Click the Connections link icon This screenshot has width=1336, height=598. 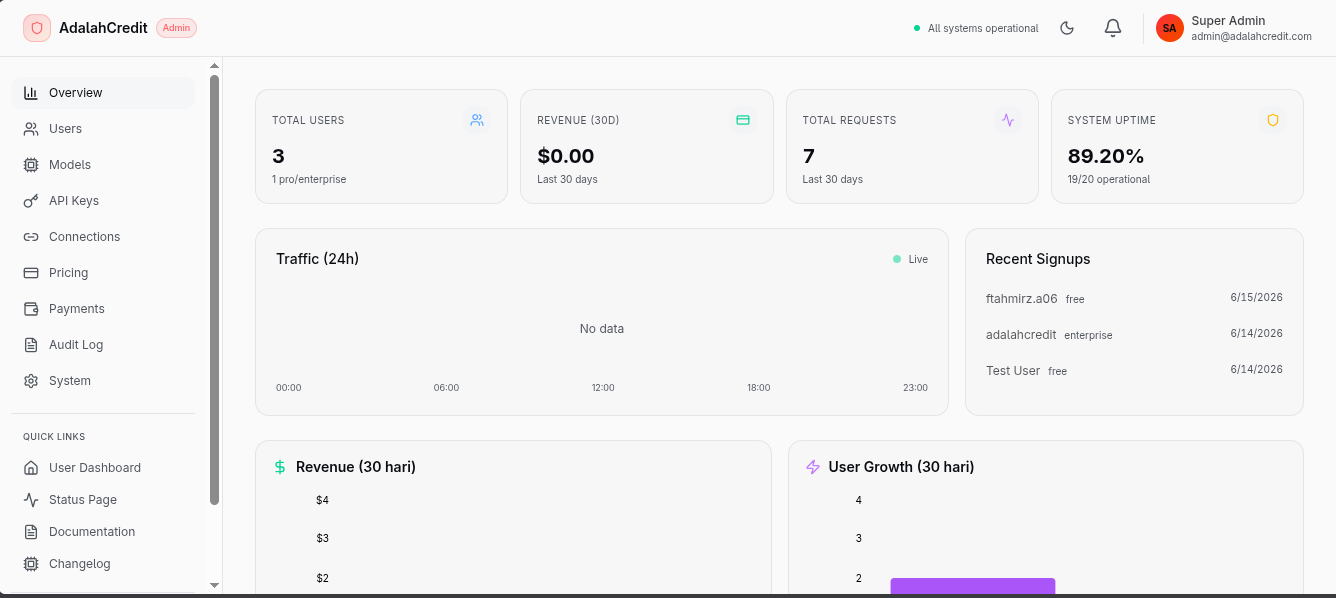31,237
